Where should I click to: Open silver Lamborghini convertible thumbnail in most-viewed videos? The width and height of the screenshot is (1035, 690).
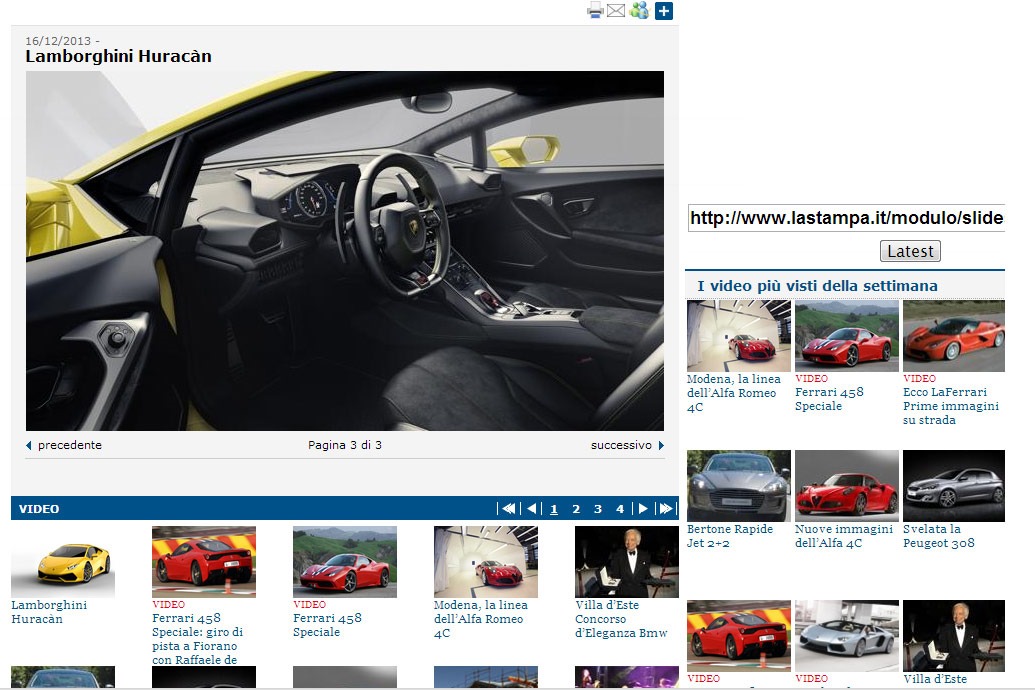coord(847,636)
